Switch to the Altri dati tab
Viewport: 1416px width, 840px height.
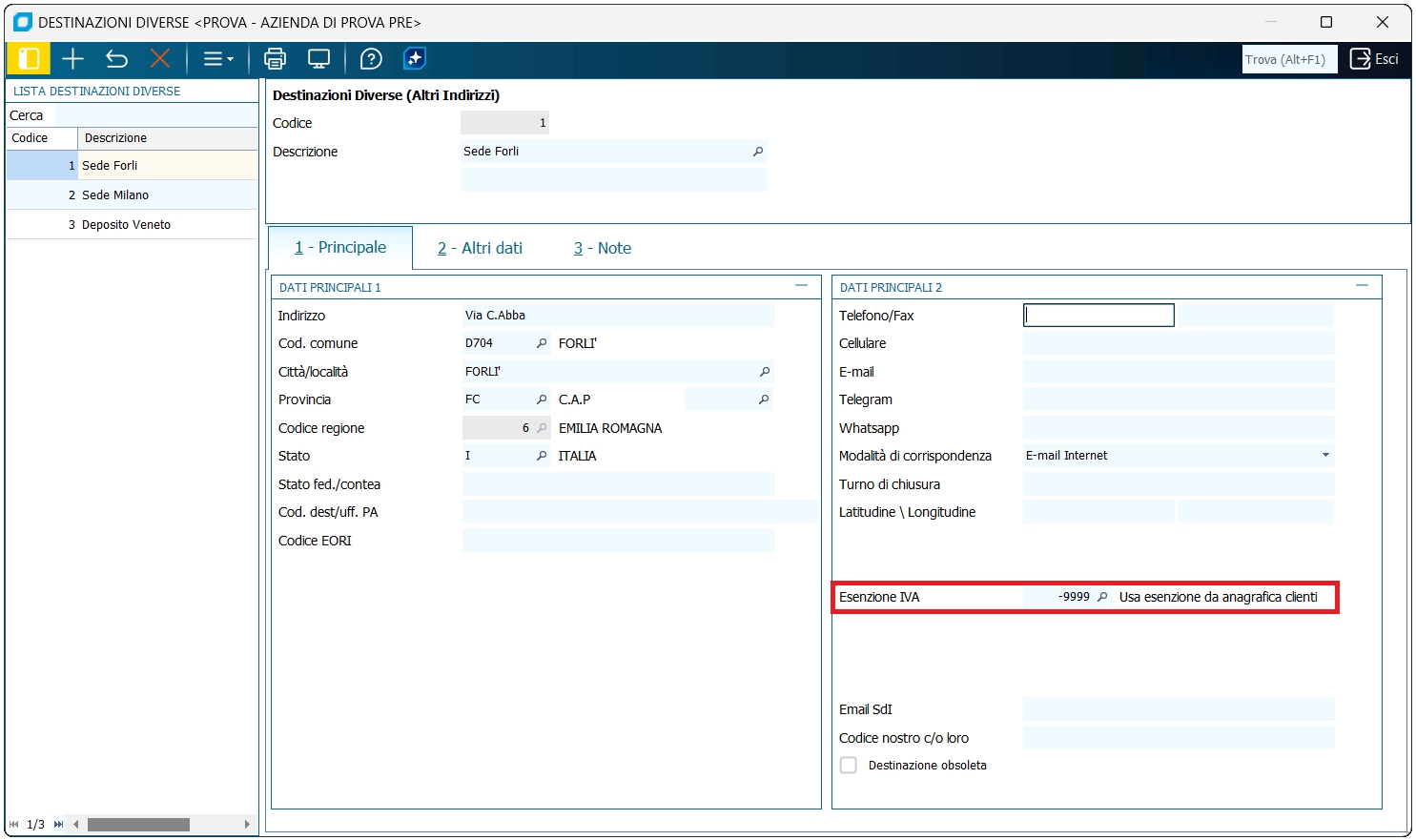[480, 248]
